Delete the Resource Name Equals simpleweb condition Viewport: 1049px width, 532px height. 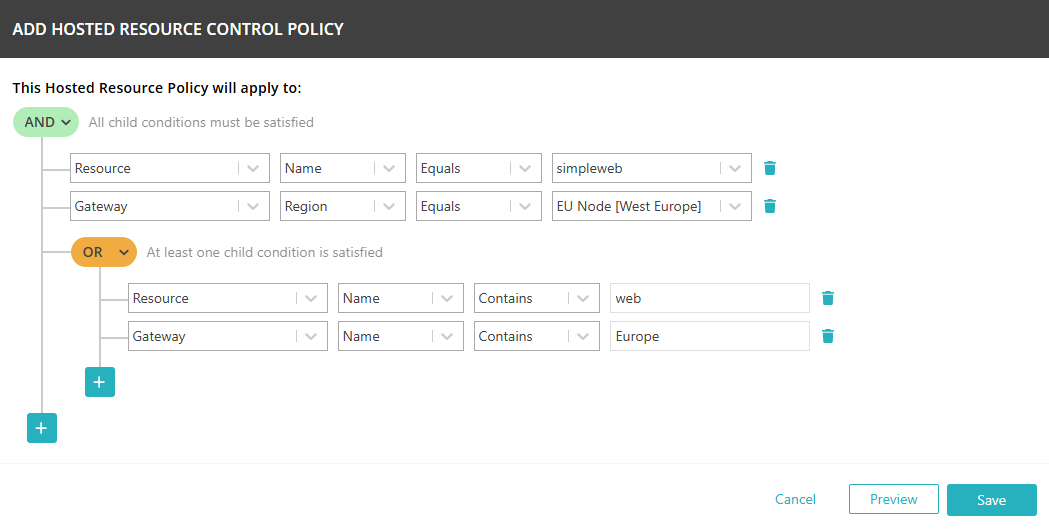(769, 168)
